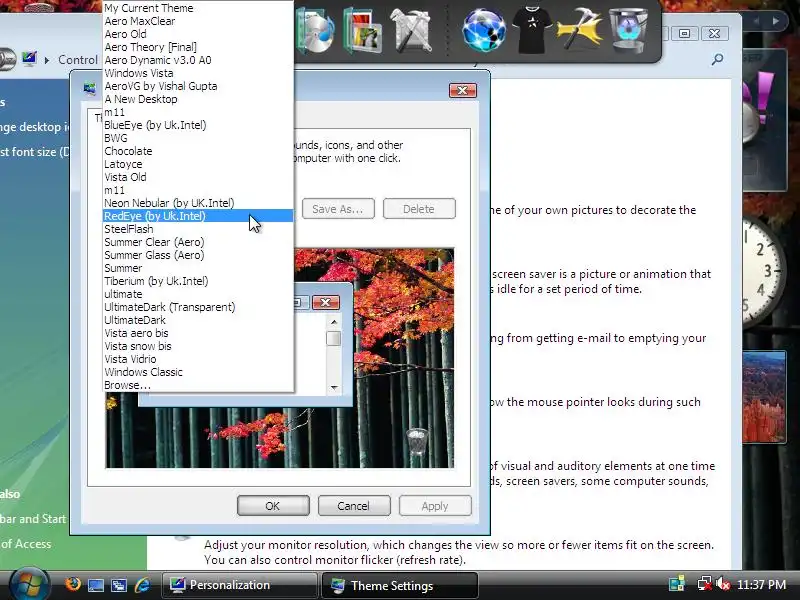Click next arrow on sidebar header
Screen dimensions: 800x600
coord(776,21)
